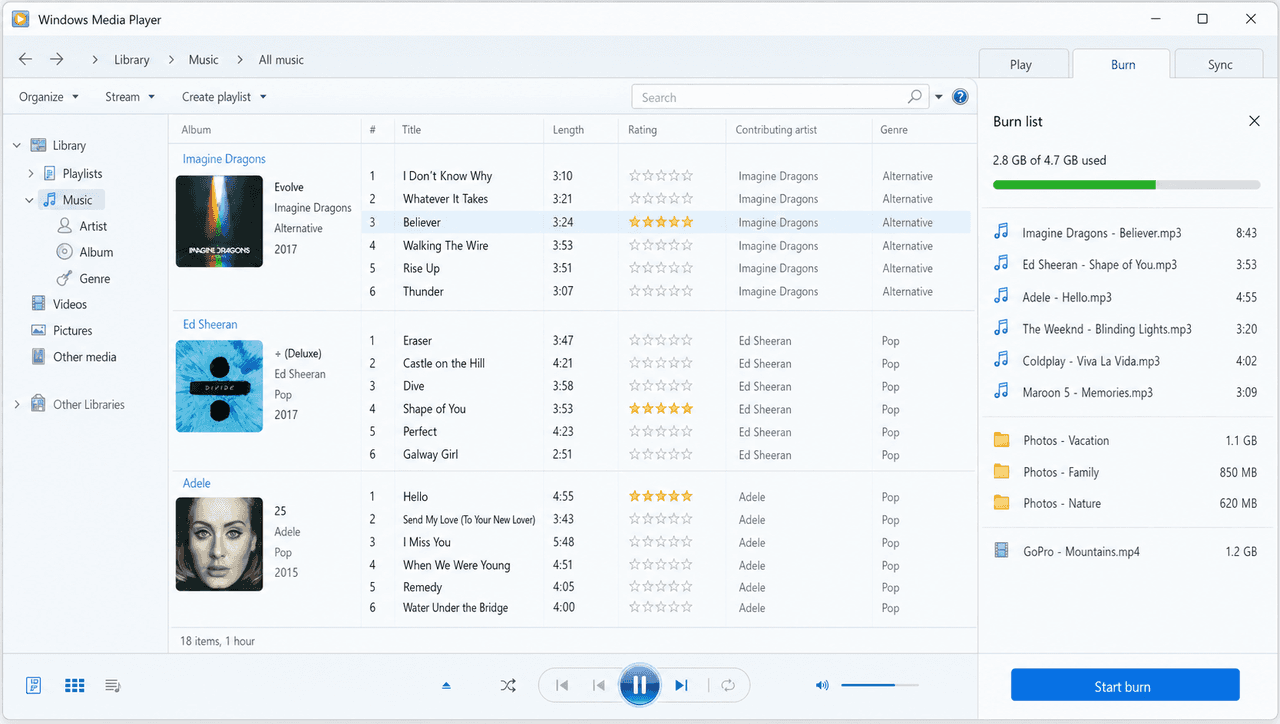Toggle repeat mode
The image size is (1280, 724).
[x=728, y=685]
